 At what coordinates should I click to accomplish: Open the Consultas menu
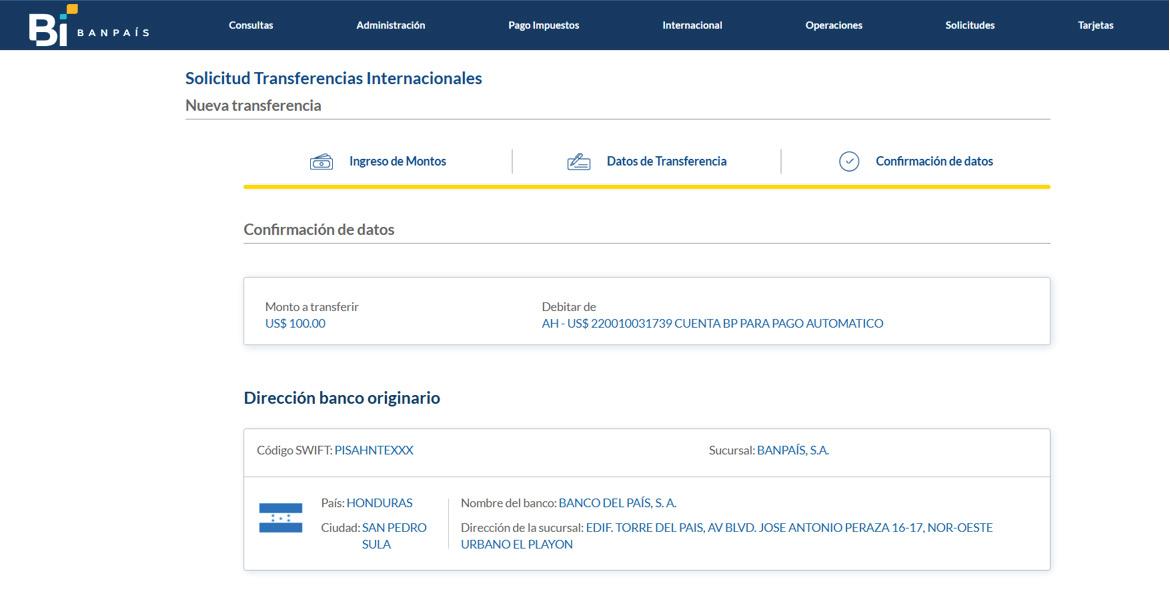coord(251,25)
